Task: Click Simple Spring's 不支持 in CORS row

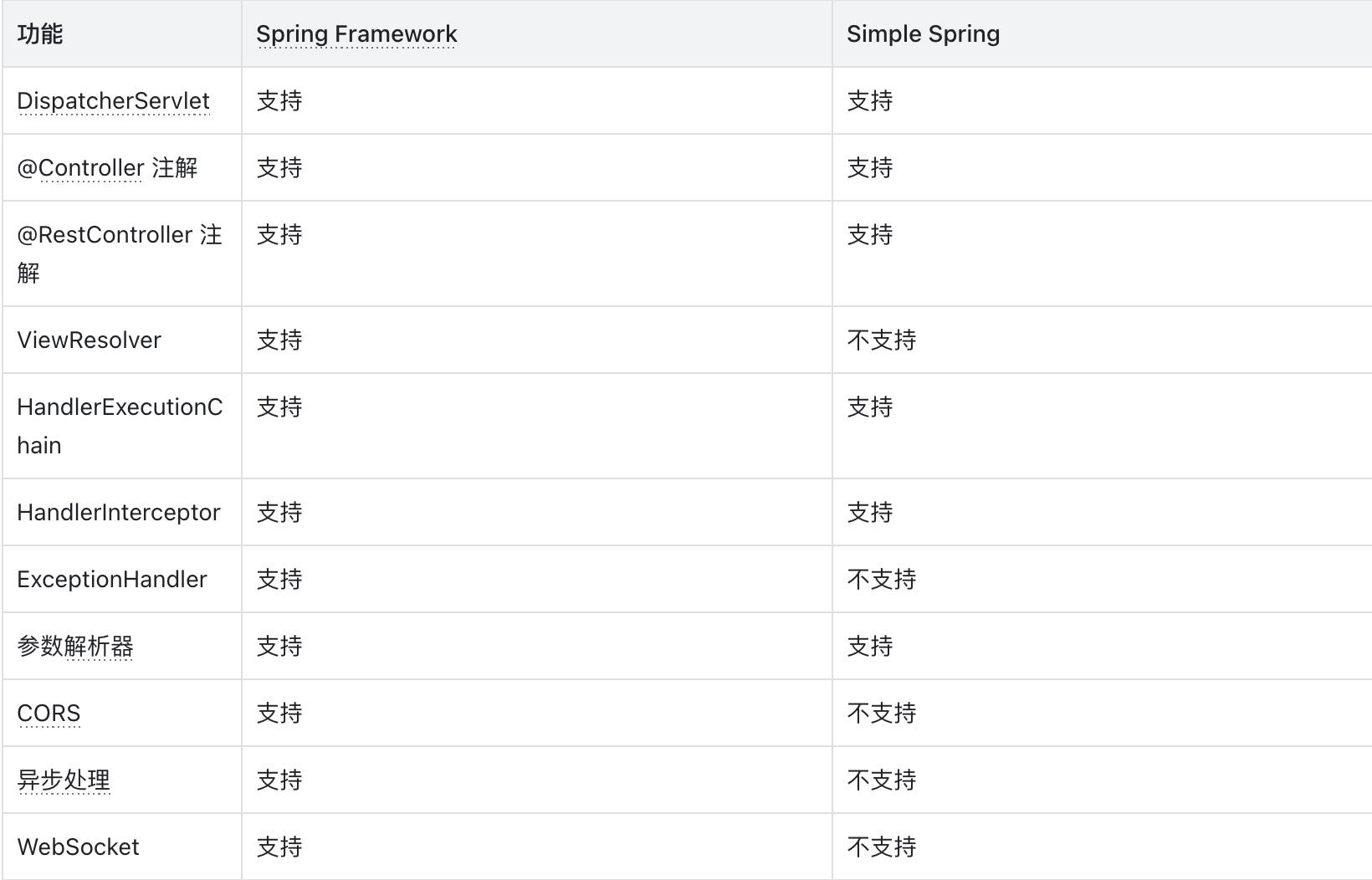Action: click(882, 714)
